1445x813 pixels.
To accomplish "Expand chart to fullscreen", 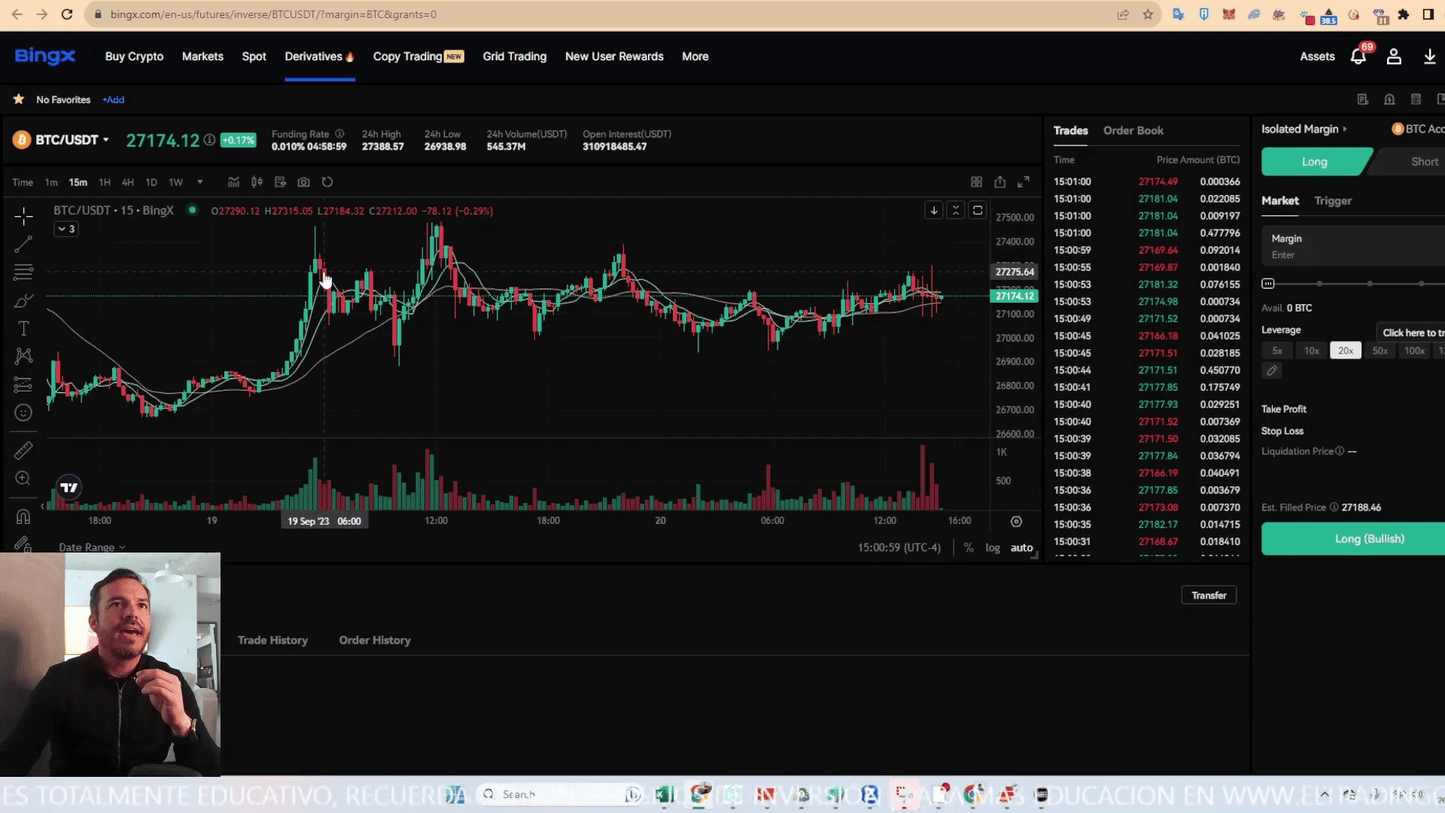I will coord(1023,182).
